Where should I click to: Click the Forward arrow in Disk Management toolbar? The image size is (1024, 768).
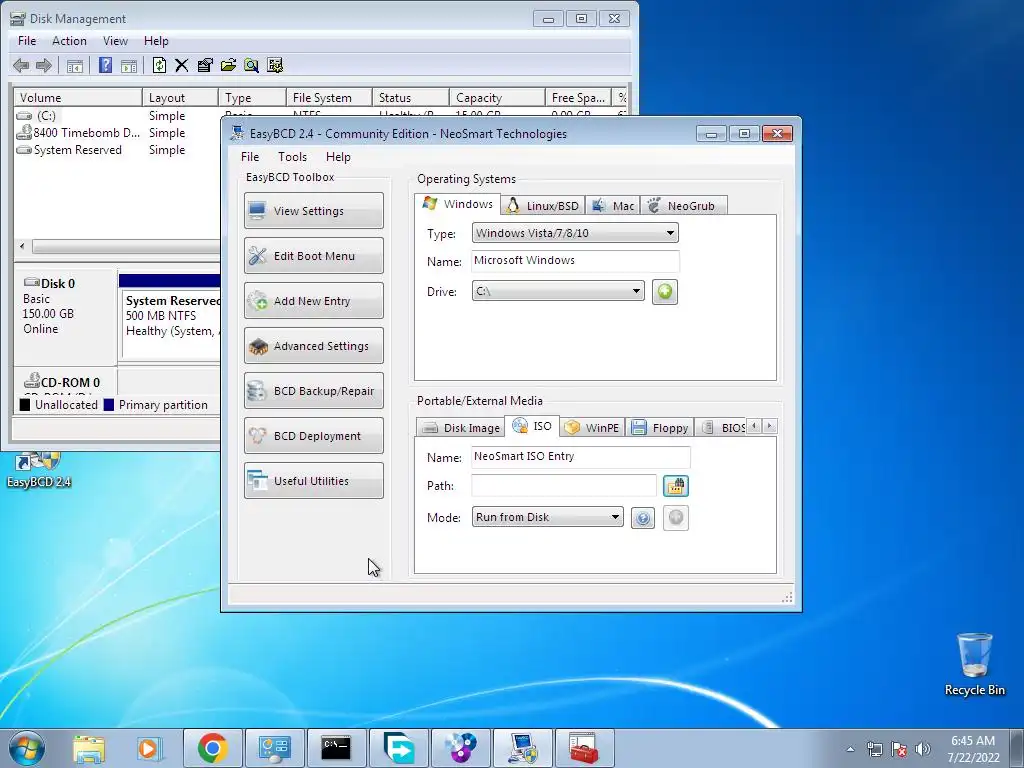44,65
